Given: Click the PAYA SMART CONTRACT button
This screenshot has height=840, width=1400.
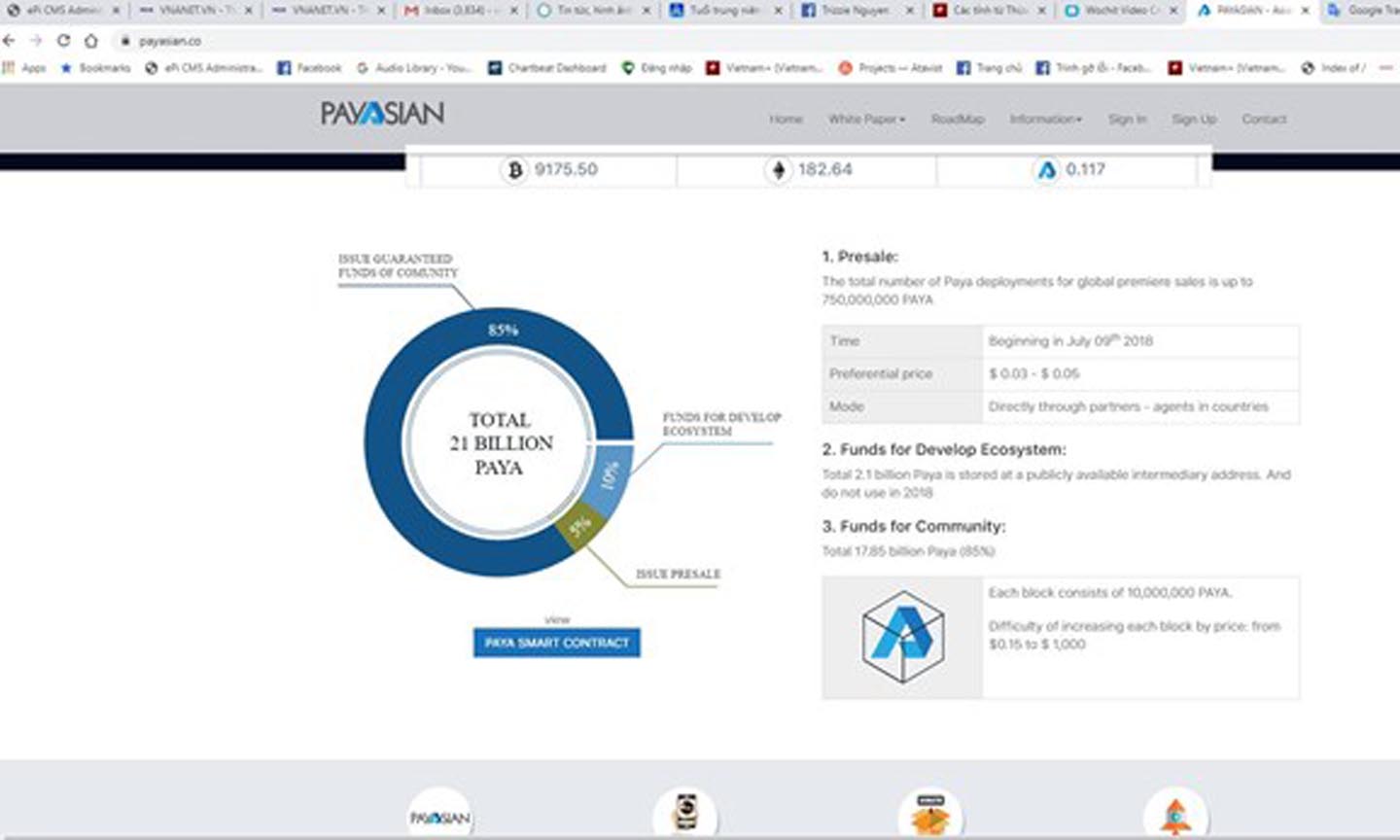Looking at the screenshot, I should pyautogui.click(x=557, y=643).
